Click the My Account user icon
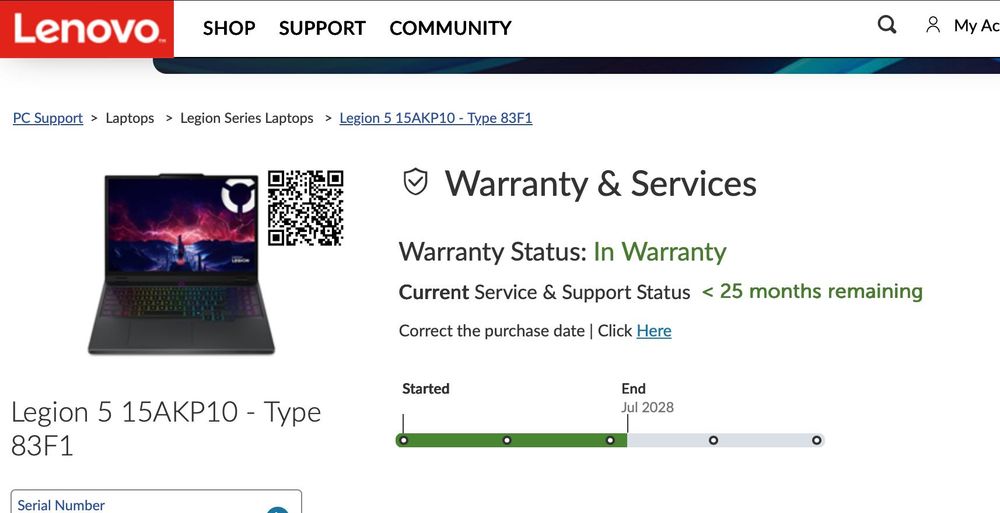 [933, 26]
